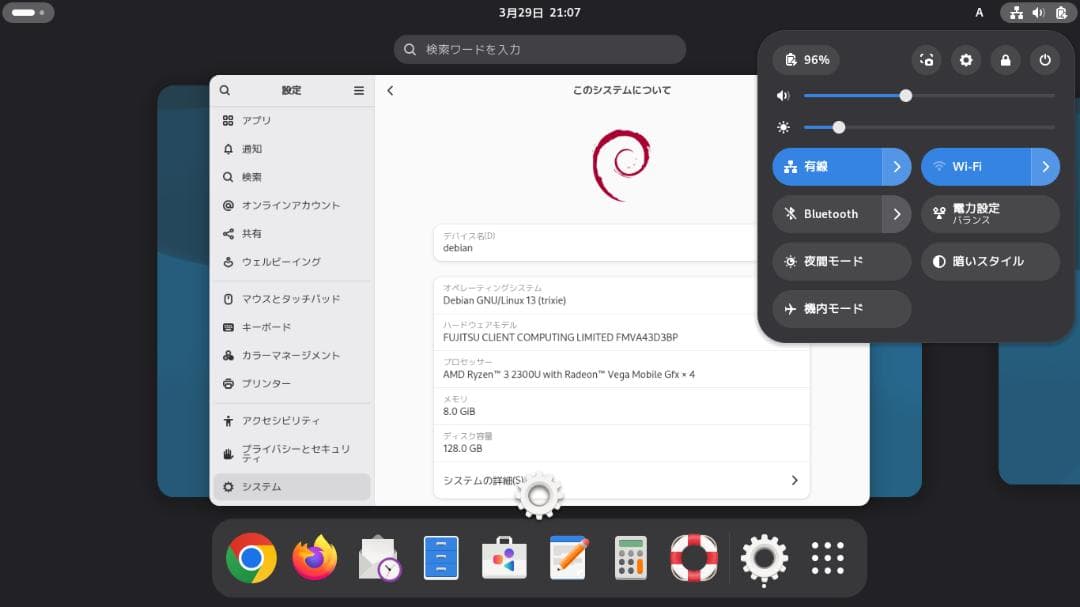The image size is (1080, 607).
Task: Open キーボード settings
Action: (292, 327)
